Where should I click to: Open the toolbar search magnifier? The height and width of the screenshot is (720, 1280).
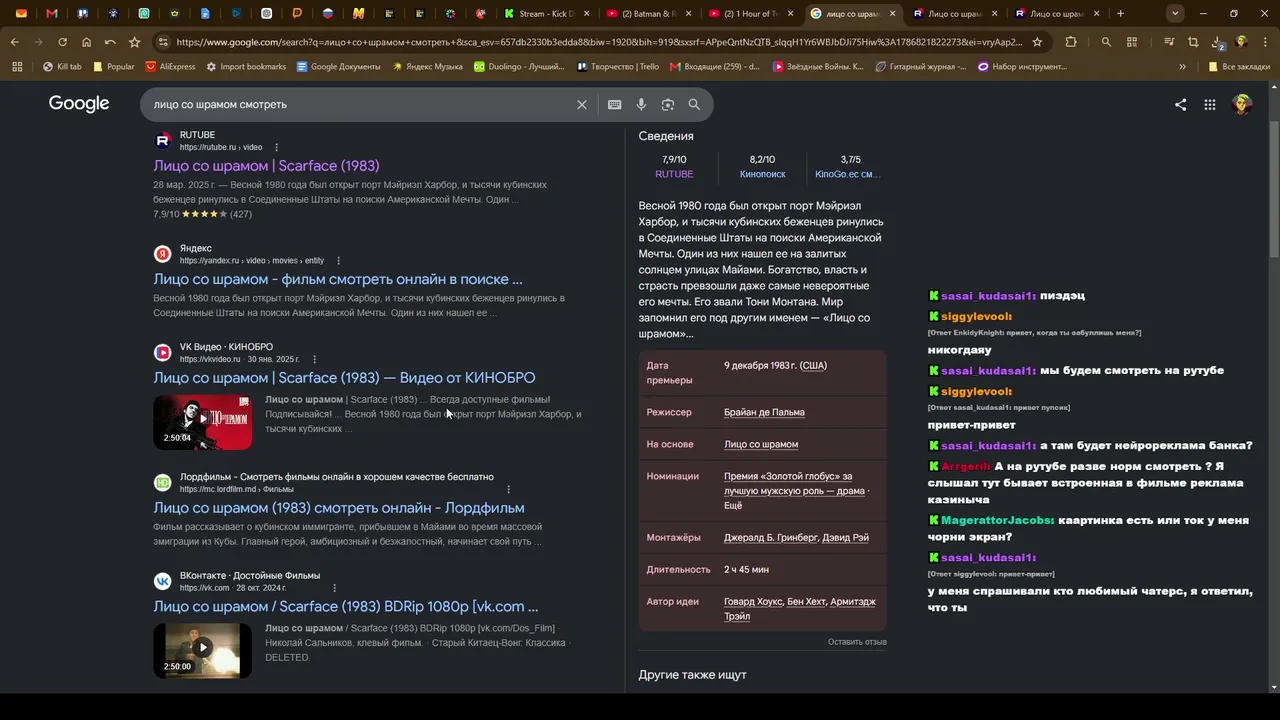click(1106, 42)
